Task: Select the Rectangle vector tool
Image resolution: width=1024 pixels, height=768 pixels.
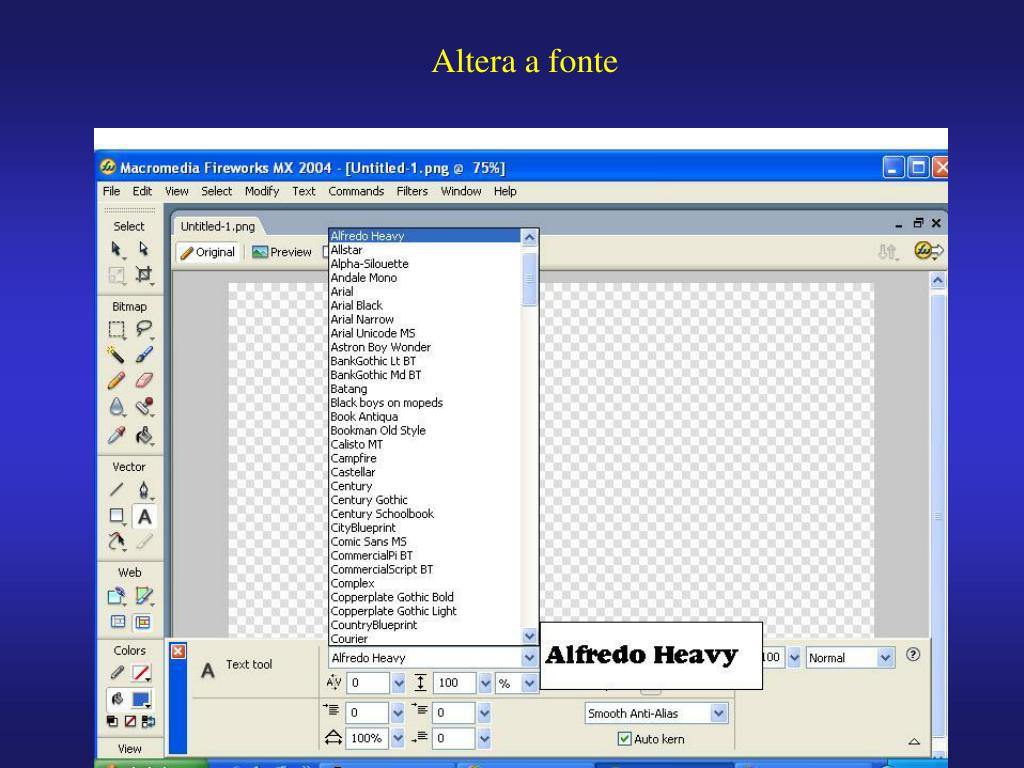Action: pos(116,516)
